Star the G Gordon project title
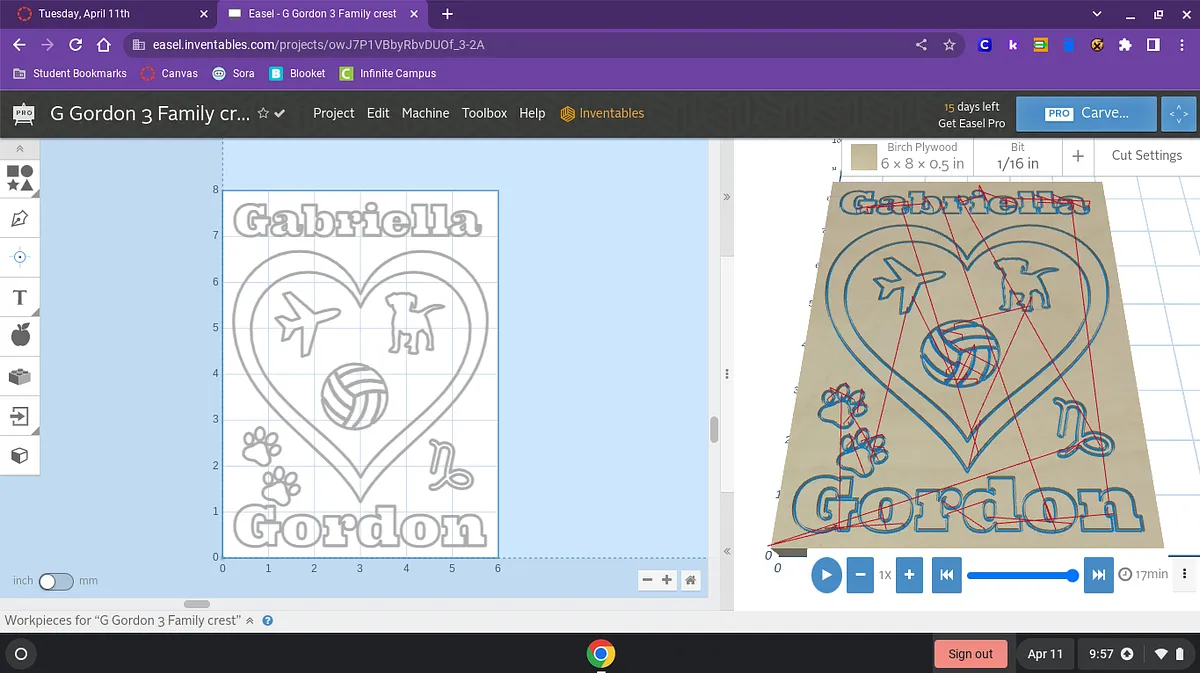The width and height of the screenshot is (1200, 673). 263,114
